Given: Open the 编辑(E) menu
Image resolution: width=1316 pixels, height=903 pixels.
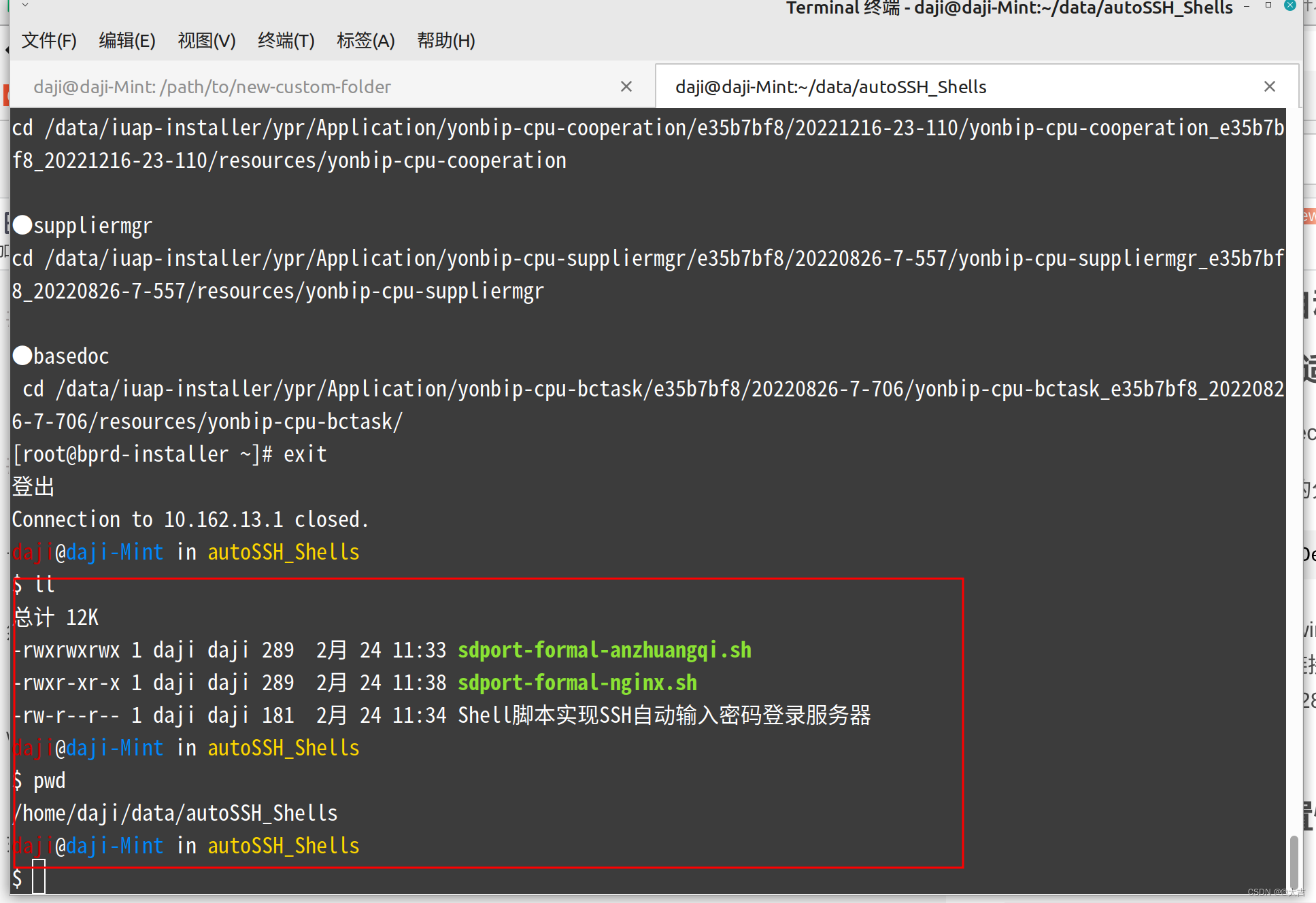Looking at the screenshot, I should pyautogui.click(x=127, y=41).
